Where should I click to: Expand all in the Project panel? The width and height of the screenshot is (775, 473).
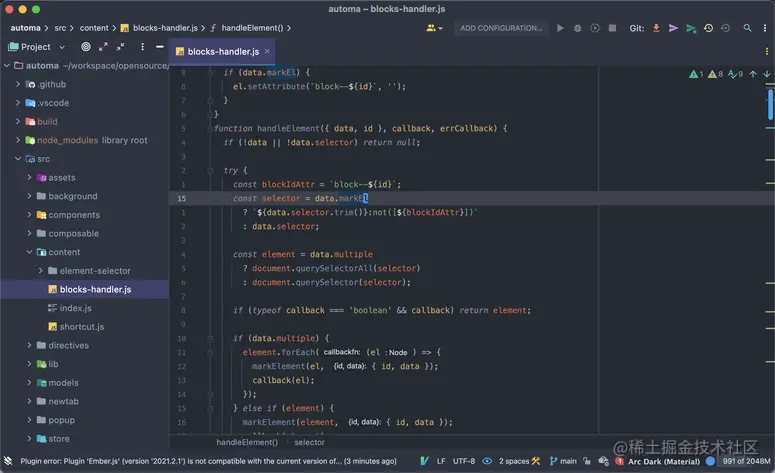[103, 47]
